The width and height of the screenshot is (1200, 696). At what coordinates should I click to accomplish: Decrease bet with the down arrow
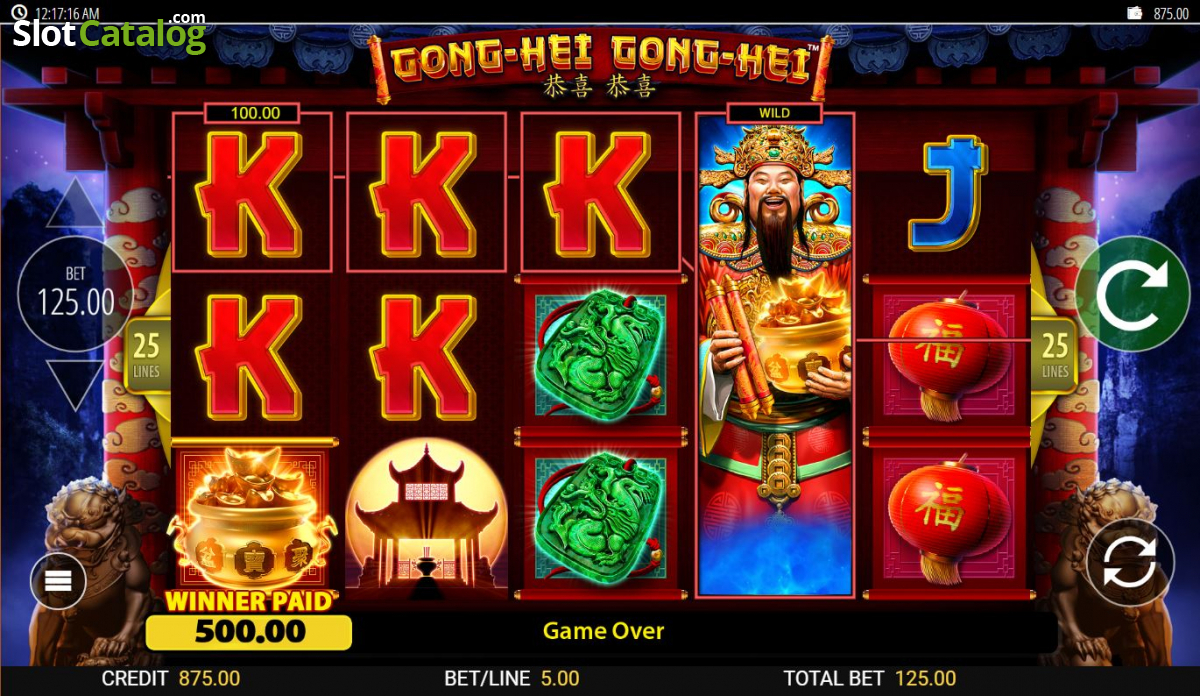75,385
